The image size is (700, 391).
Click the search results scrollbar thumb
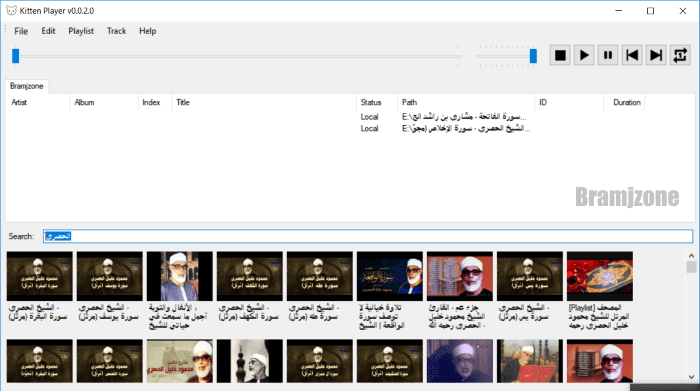(691, 267)
